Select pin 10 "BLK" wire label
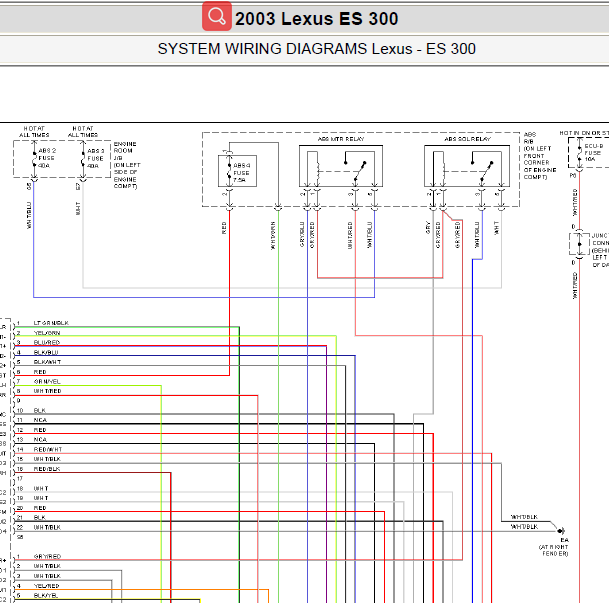This screenshot has width=609, height=603. coord(40,410)
